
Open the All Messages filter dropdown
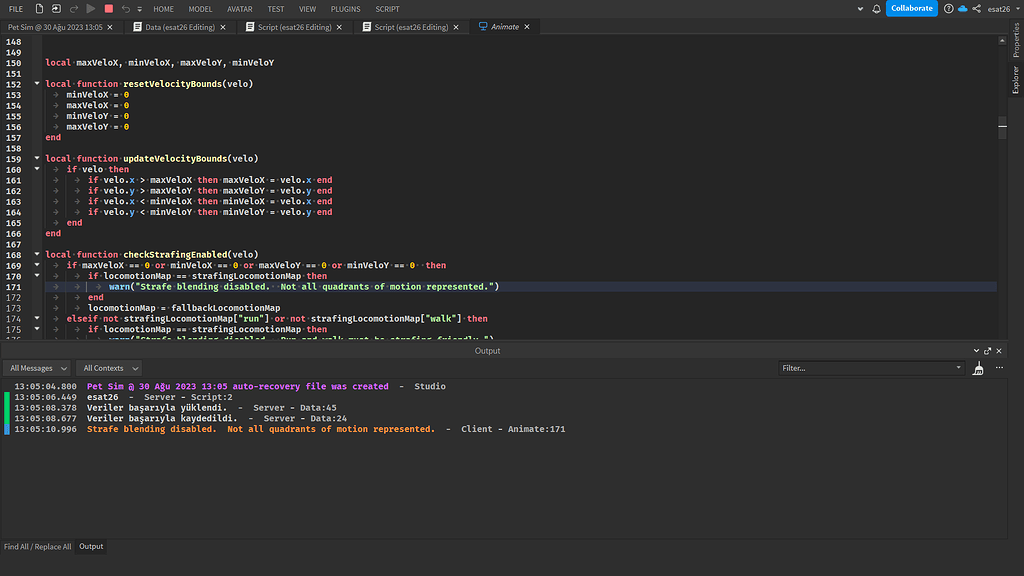click(38, 368)
